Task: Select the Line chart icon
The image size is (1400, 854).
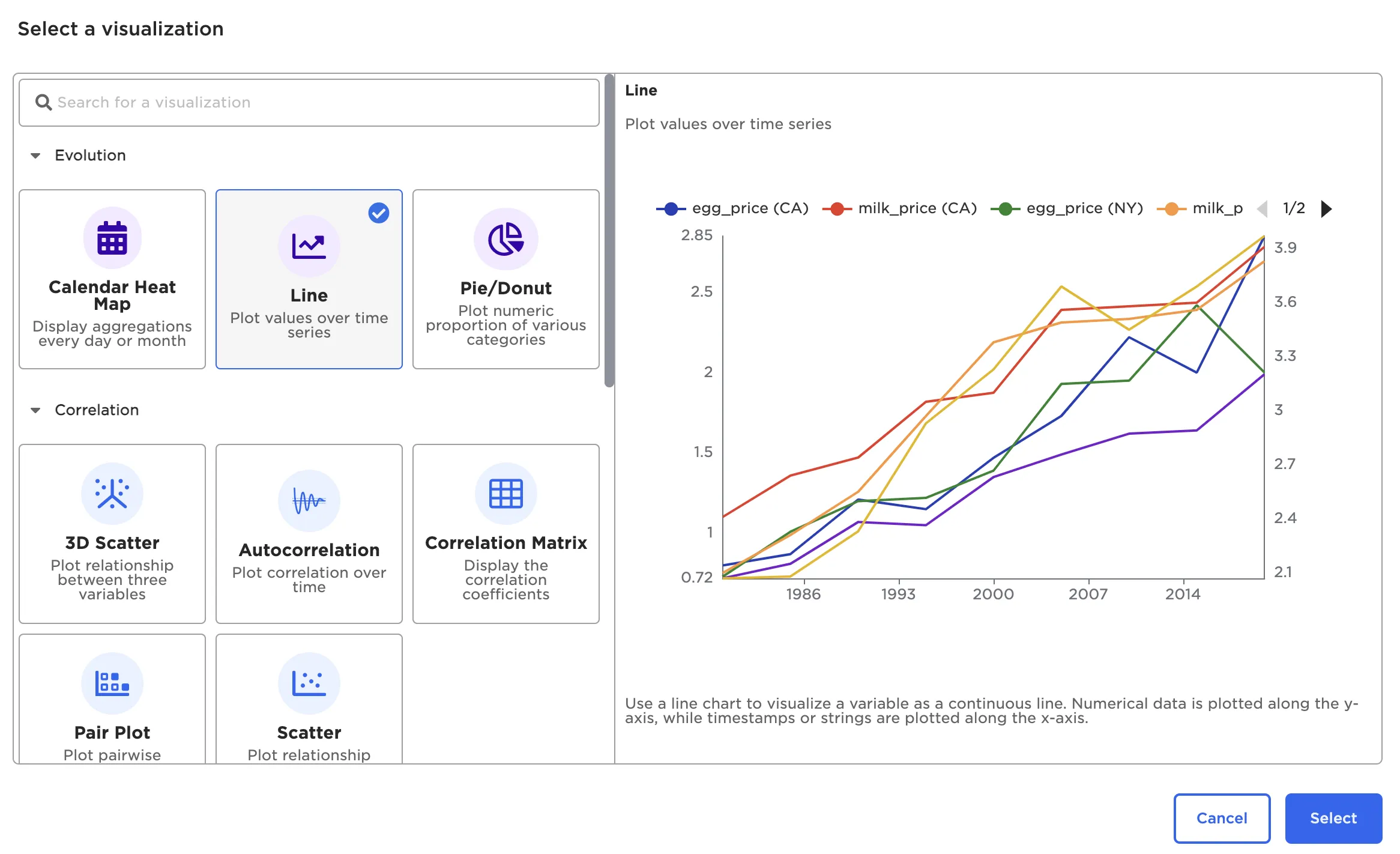Action: tap(309, 246)
